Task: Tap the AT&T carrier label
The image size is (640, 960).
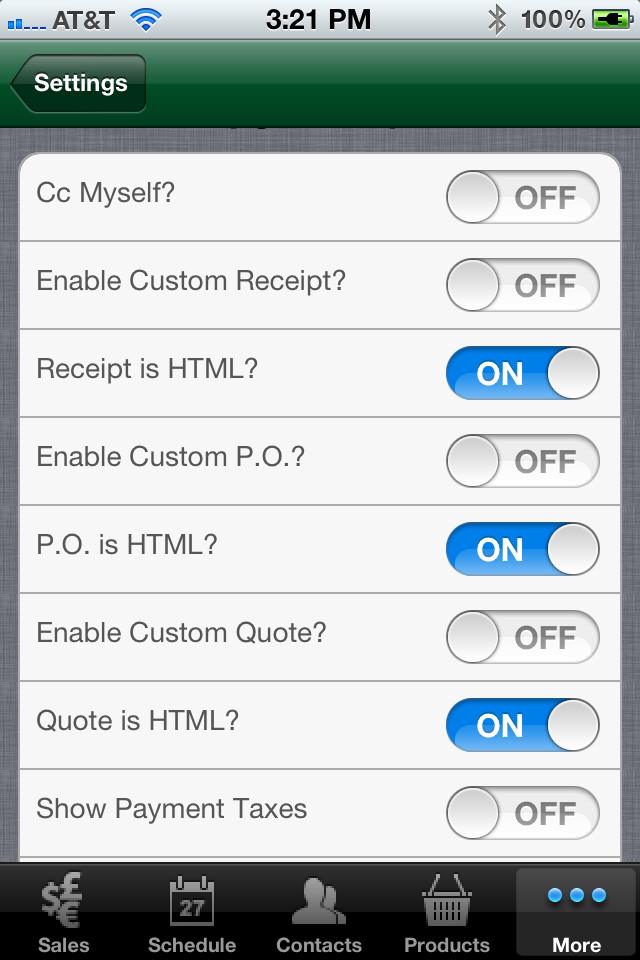Action: point(83,21)
